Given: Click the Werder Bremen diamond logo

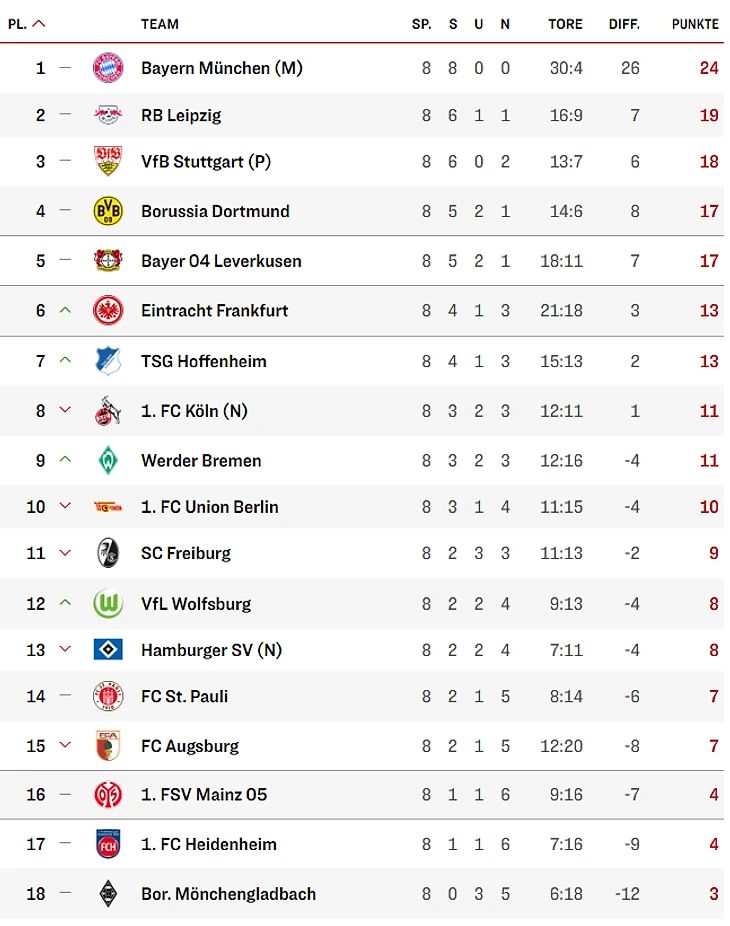Looking at the screenshot, I should pyautogui.click(x=108, y=461).
